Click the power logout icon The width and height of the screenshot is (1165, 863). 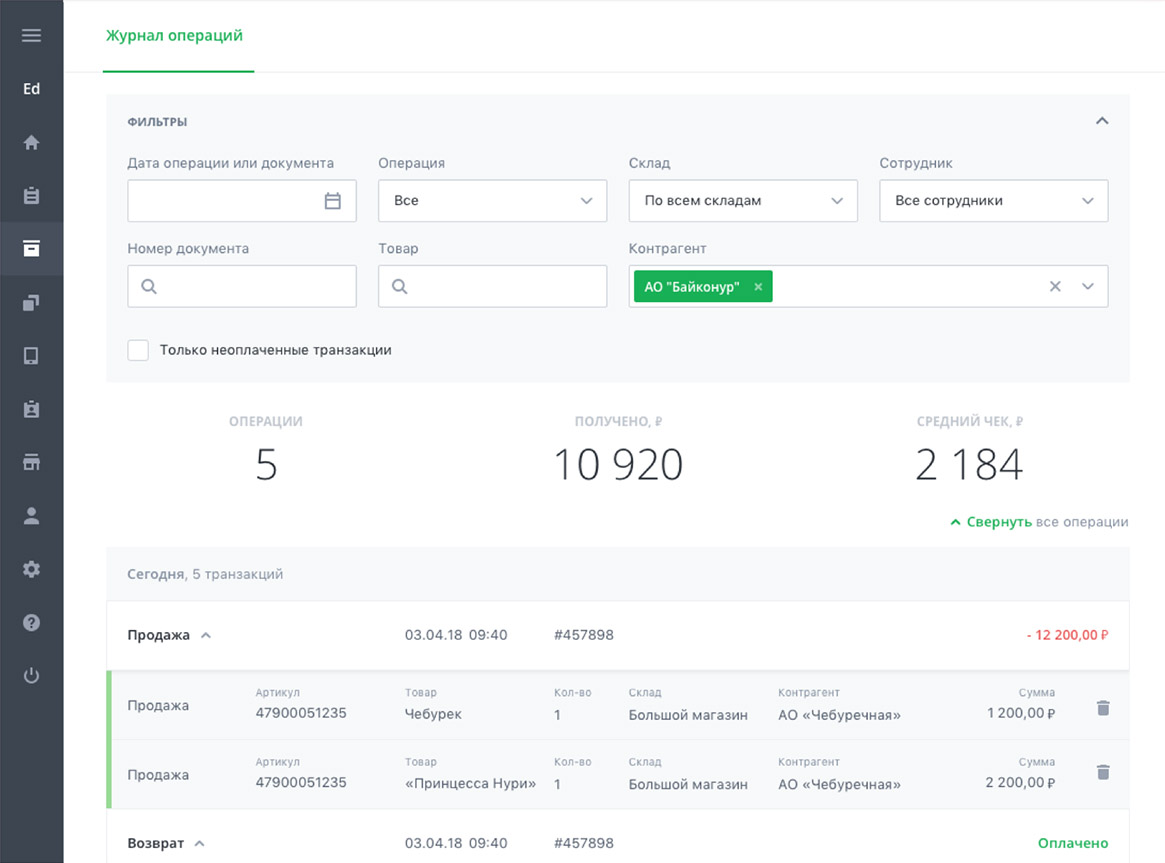click(x=31, y=676)
